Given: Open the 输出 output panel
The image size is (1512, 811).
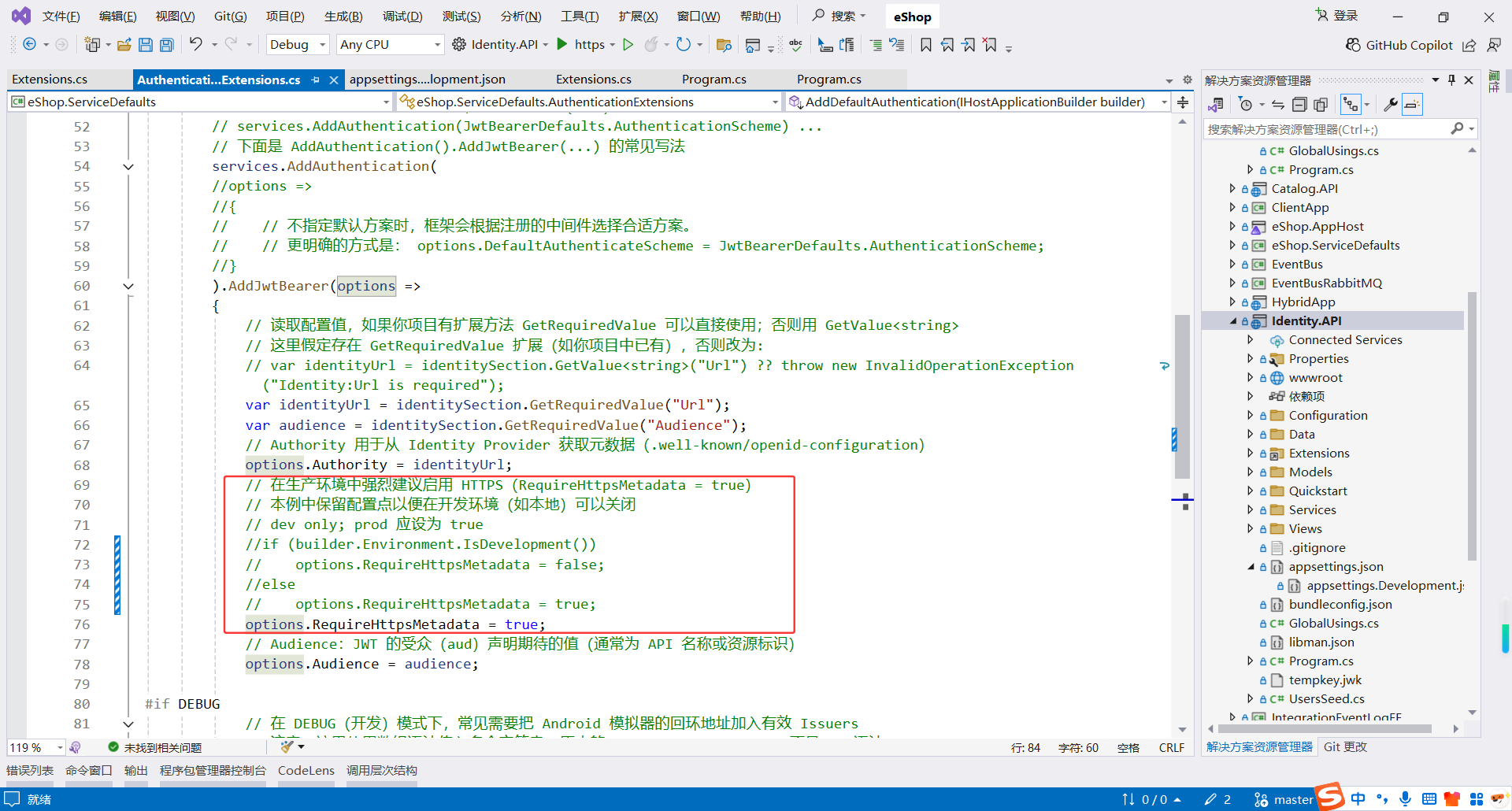Looking at the screenshot, I should [x=135, y=770].
